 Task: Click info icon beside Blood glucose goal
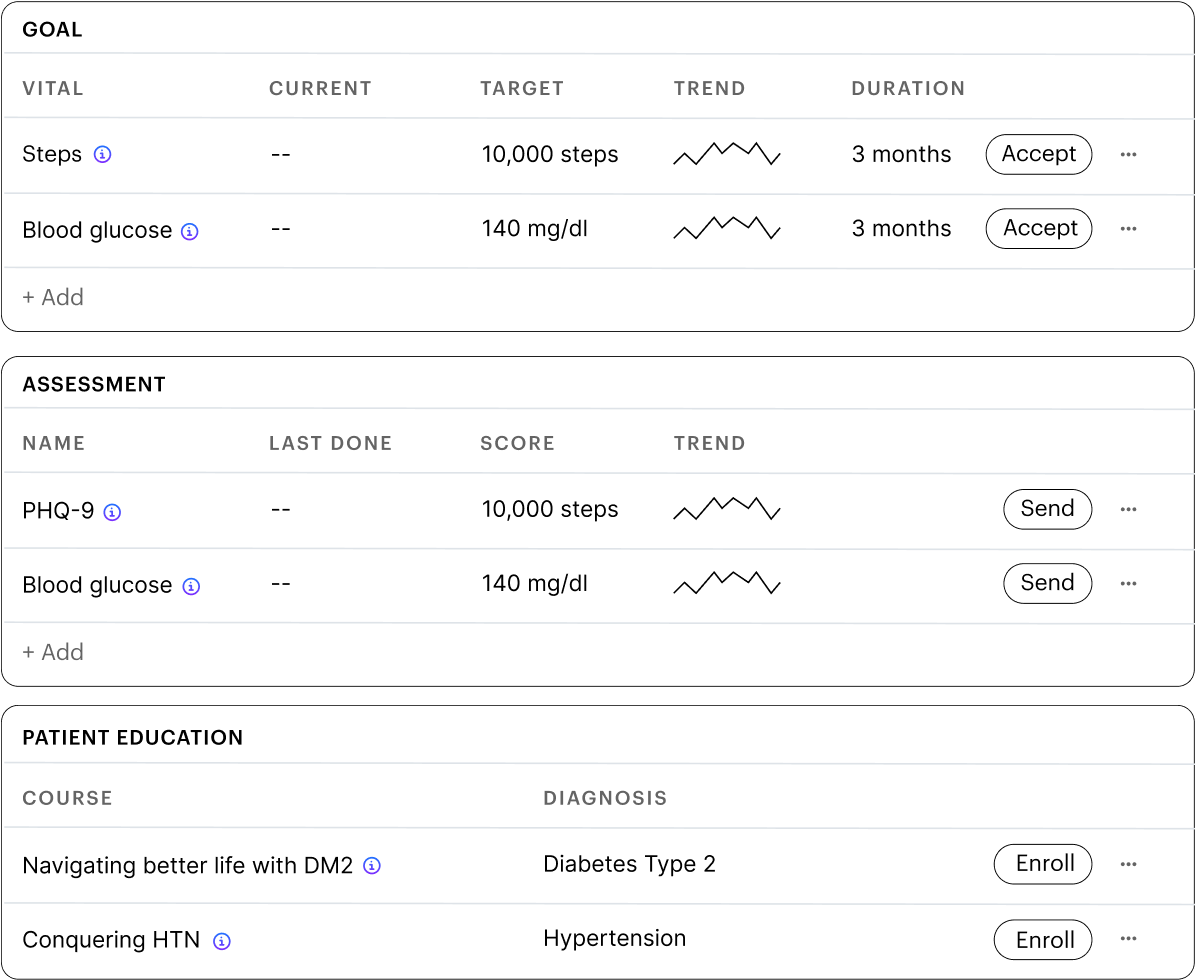point(190,231)
